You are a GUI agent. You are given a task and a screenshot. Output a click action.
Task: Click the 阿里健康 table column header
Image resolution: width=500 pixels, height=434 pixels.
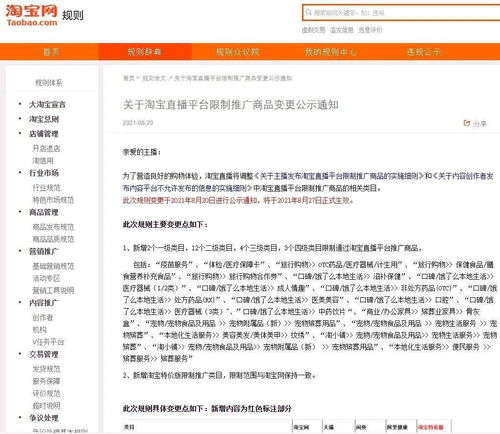[x=397, y=427]
